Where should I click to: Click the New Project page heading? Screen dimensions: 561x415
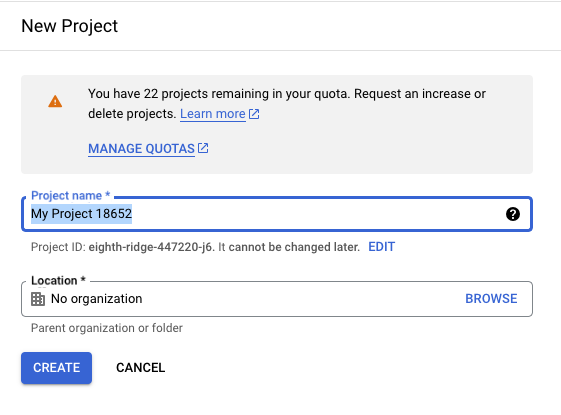pyautogui.click(x=70, y=26)
